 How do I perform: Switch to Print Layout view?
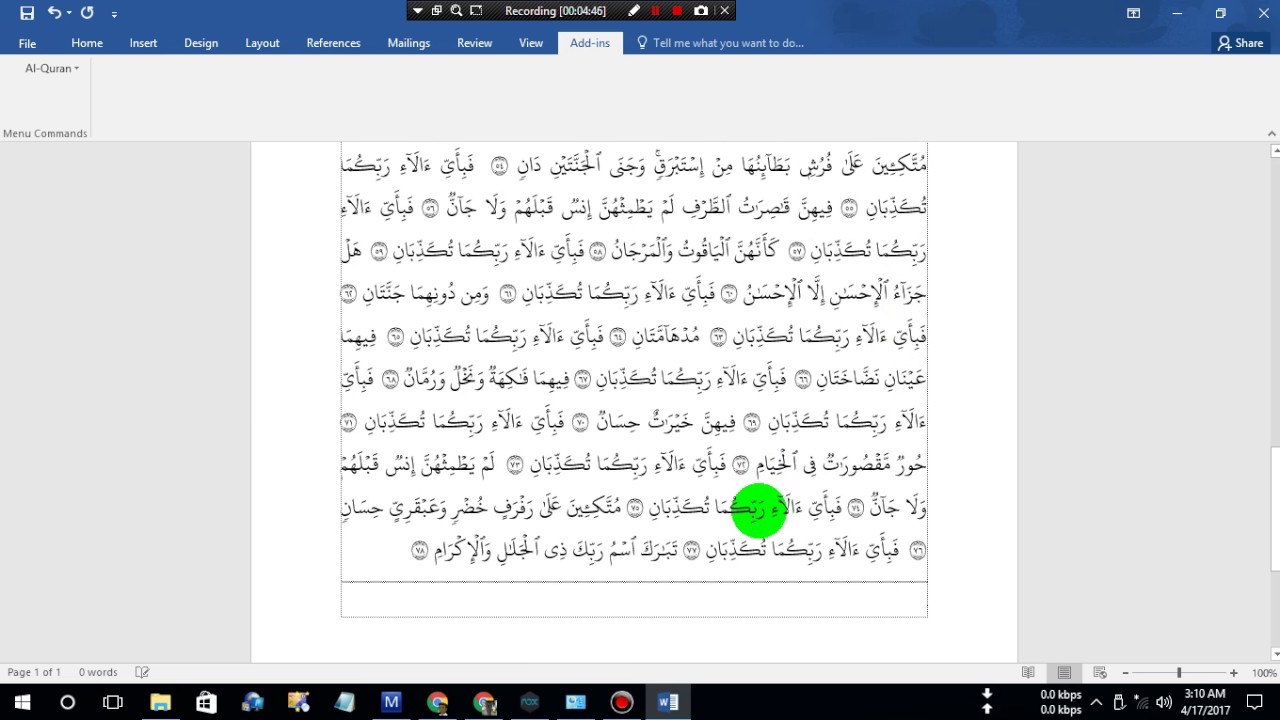1064,673
